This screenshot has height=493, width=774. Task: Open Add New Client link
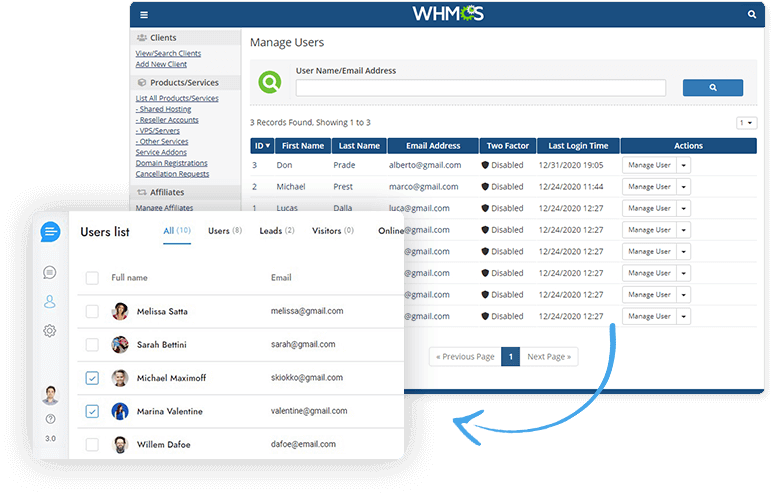pyautogui.click(x=161, y=64)
